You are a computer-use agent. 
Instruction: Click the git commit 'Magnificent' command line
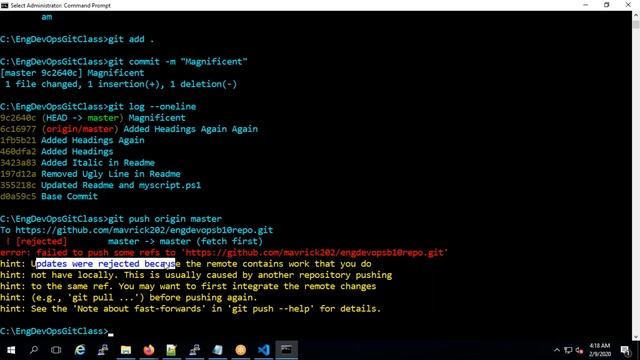click(124, 62)
